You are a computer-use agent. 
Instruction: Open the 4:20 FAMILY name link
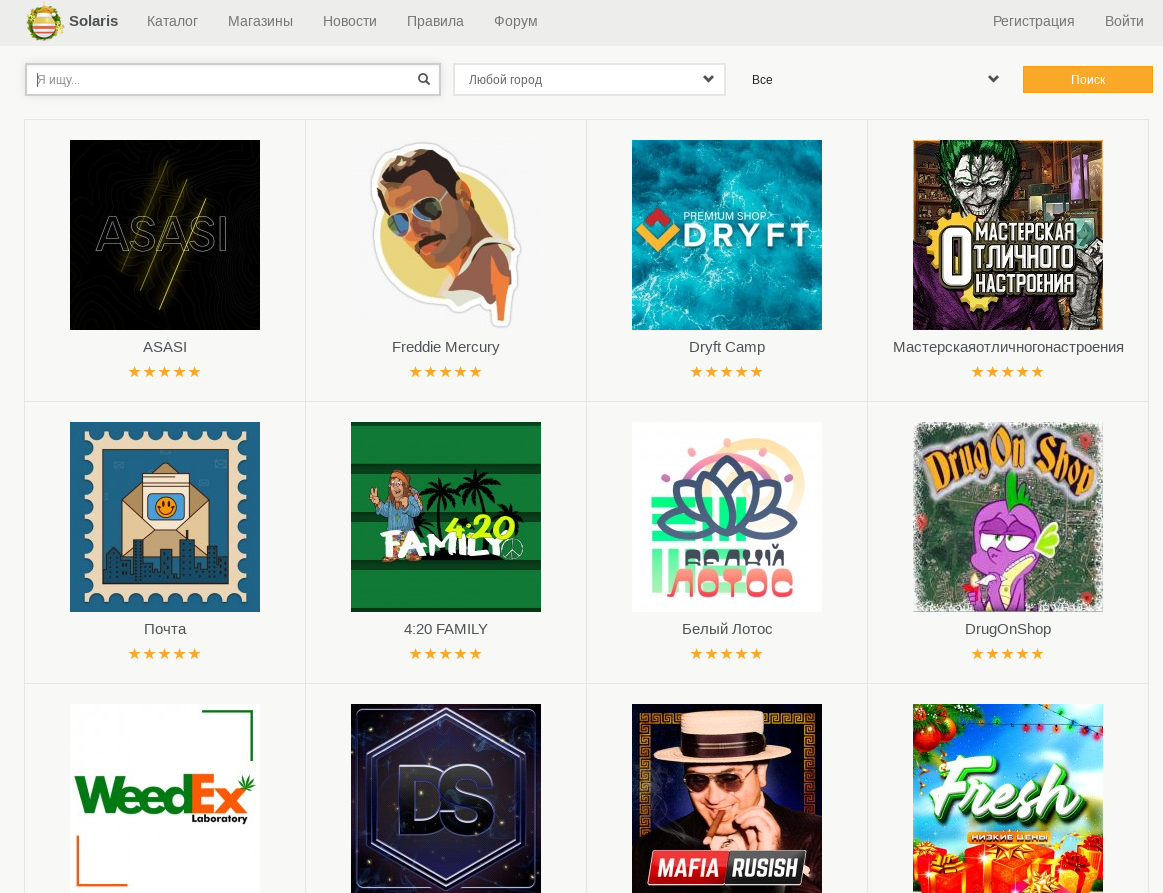[x=446, y=629]
